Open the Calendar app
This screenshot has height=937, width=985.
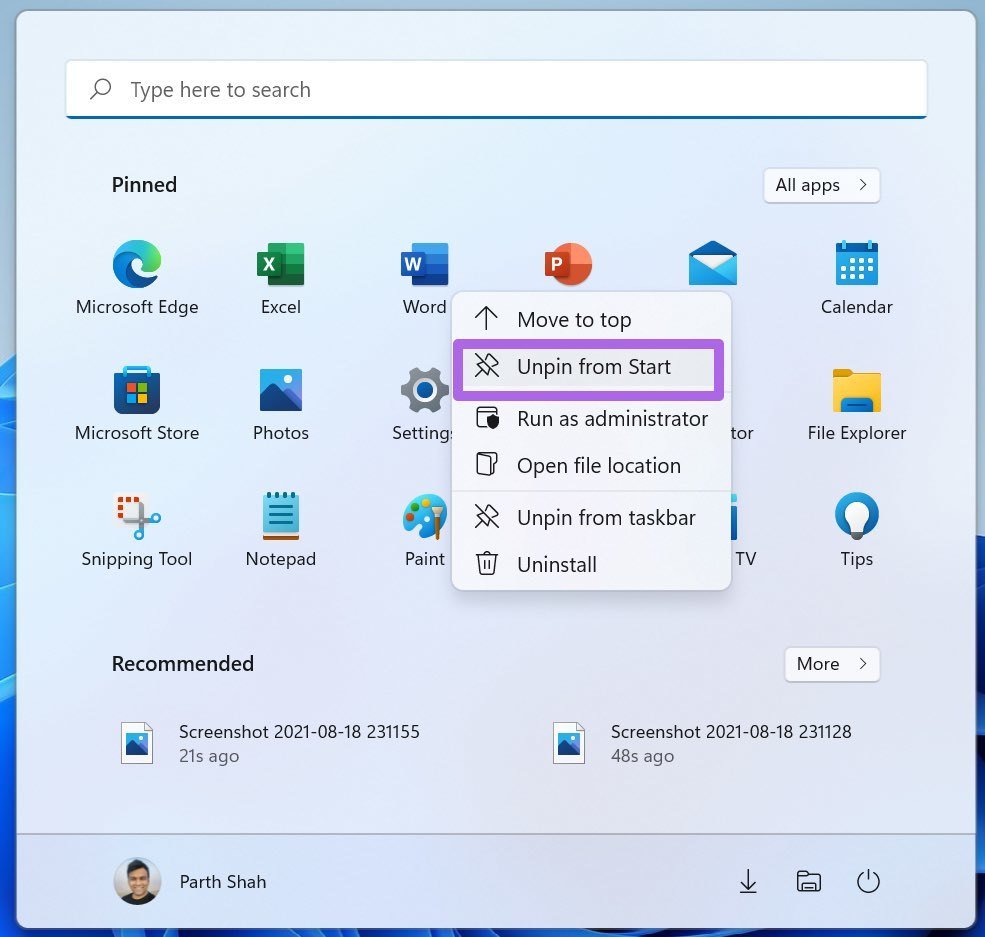coord(856,266)
